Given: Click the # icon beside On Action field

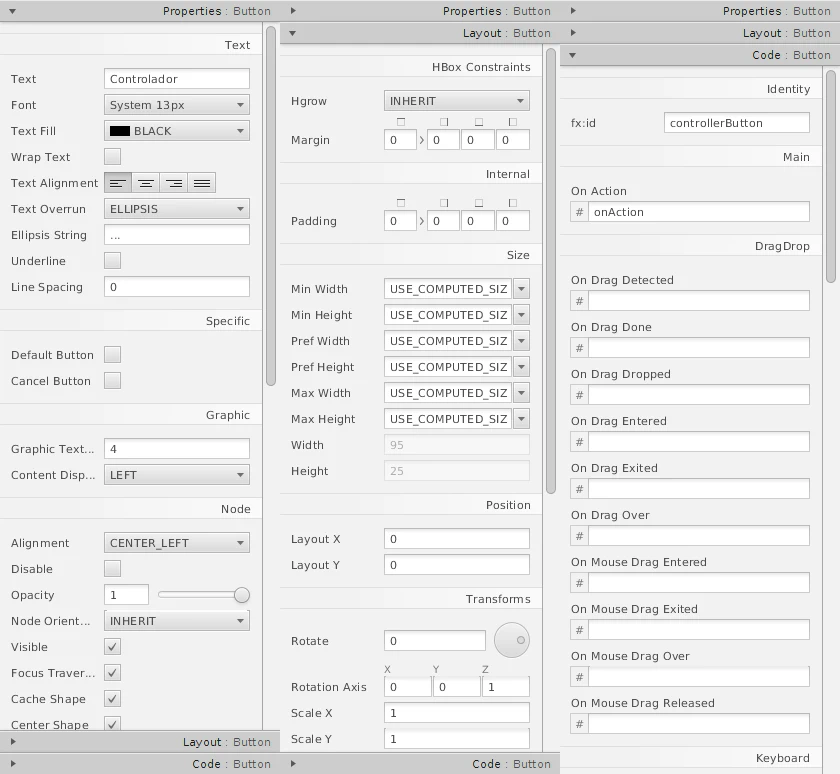Looking at the screenshot, I should coord(579,212).
